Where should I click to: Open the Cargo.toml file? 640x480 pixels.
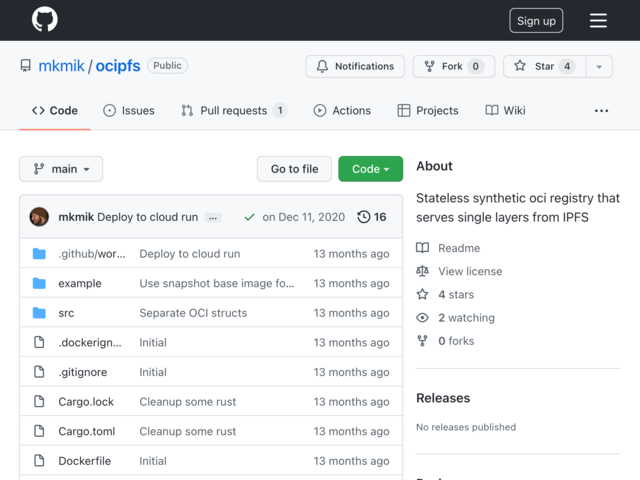pos(87,431)
